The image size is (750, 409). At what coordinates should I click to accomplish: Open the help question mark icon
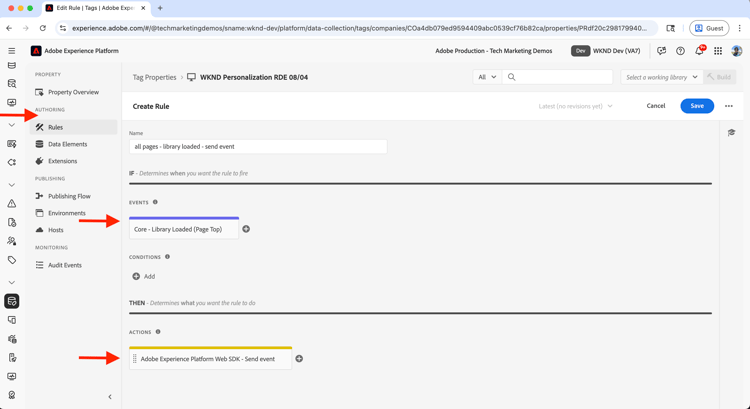pos(680,51)
